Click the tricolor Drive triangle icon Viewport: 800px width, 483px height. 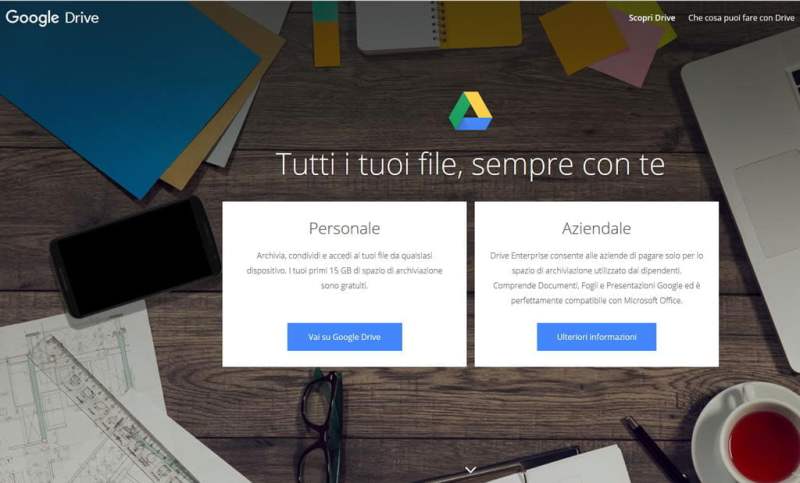pos(470,111)
